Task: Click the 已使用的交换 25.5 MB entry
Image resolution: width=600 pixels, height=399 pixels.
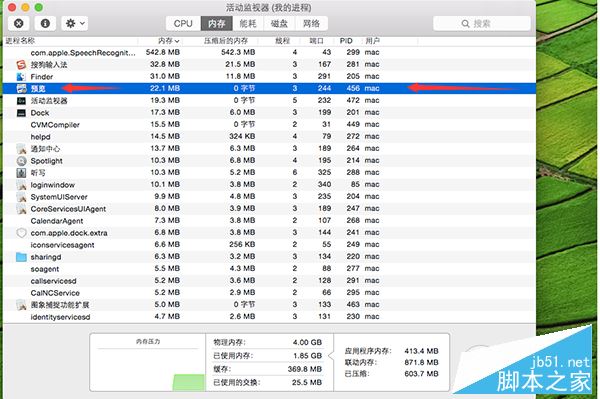Action: coord(268,382)
